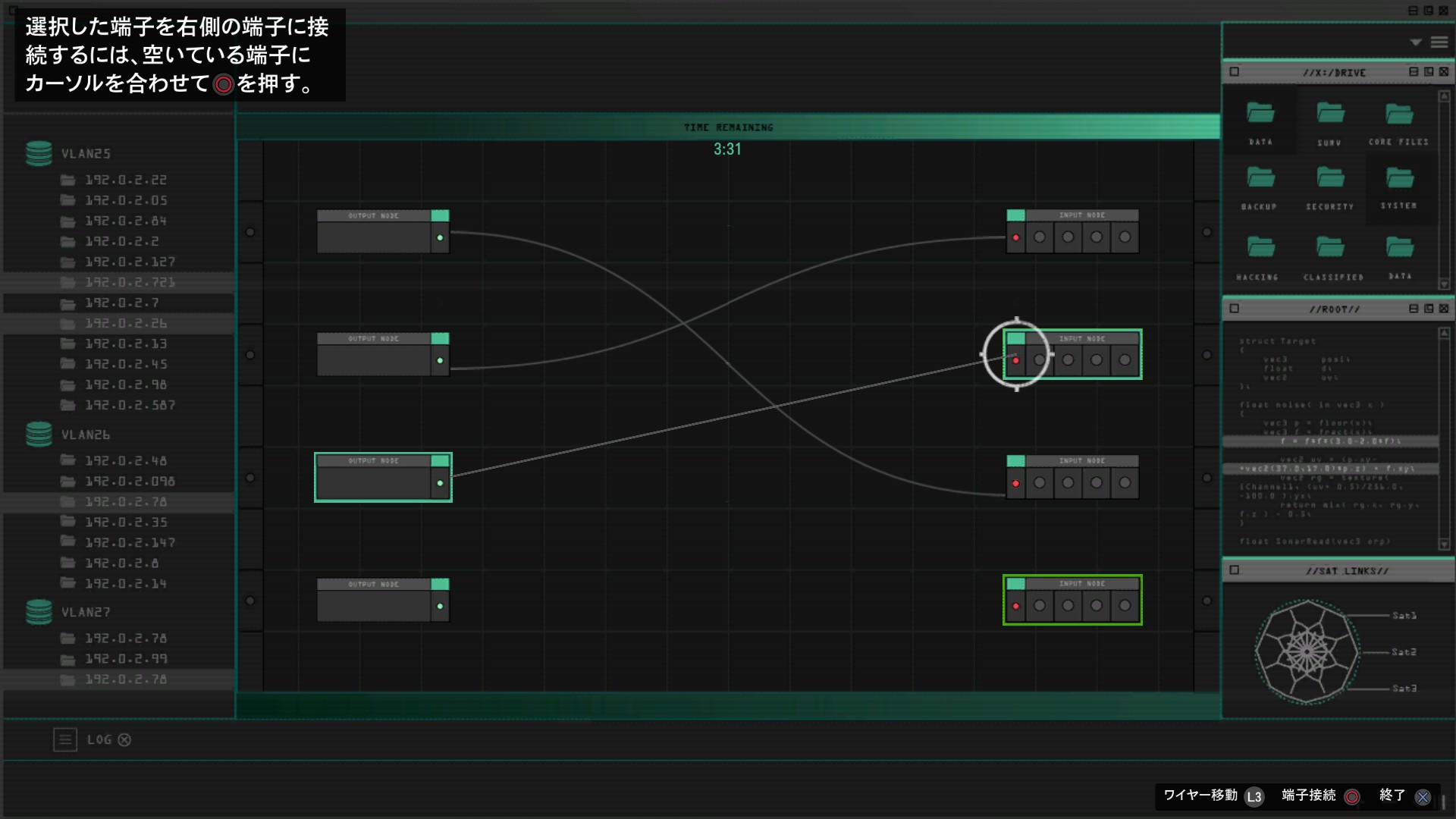Viewport: 1456px width, 819px height.
Task: Click the LOG list icon
Action: tap(65, 739)
